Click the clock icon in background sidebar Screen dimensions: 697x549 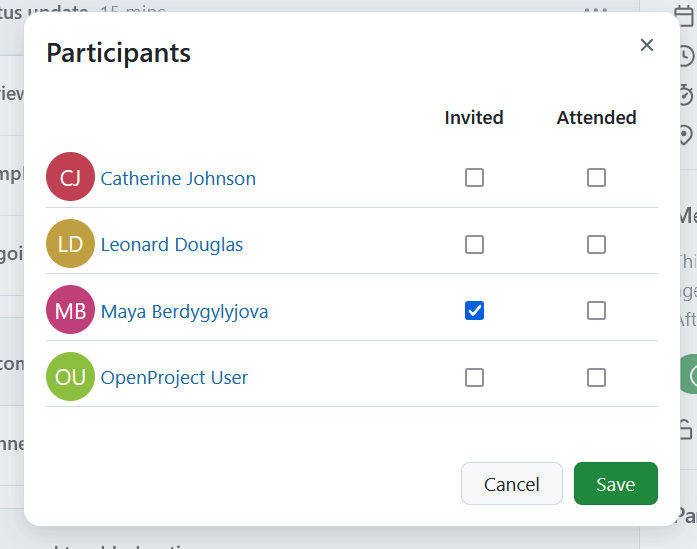tap(687, 56)
